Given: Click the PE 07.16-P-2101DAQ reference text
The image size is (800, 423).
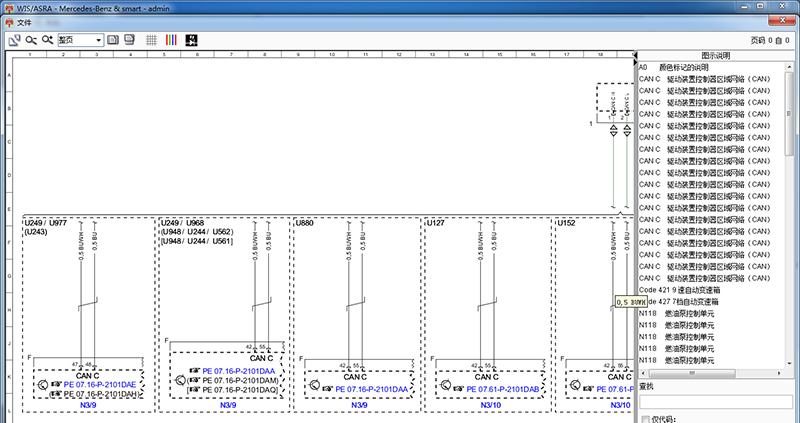Looking at the screenshot, I should [x=240, y=390].
